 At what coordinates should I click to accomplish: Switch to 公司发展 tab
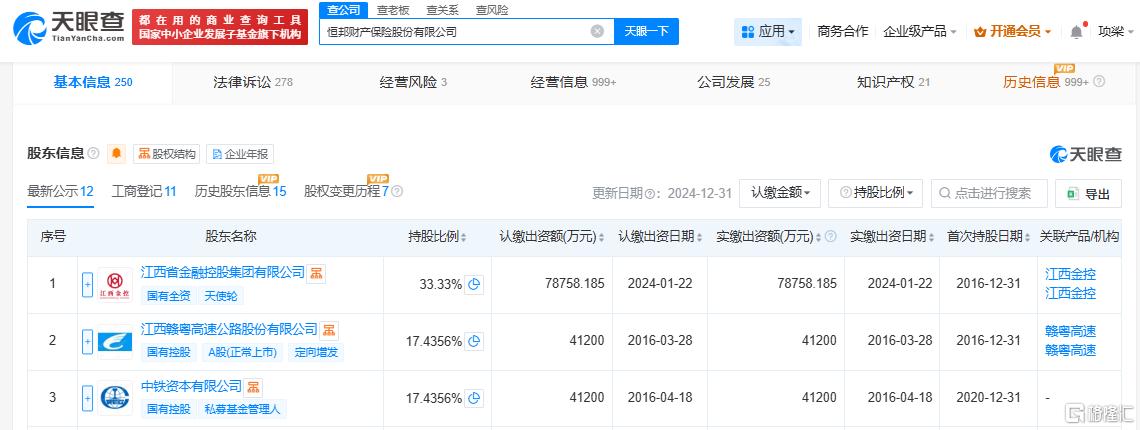click(x=734, y=82)
